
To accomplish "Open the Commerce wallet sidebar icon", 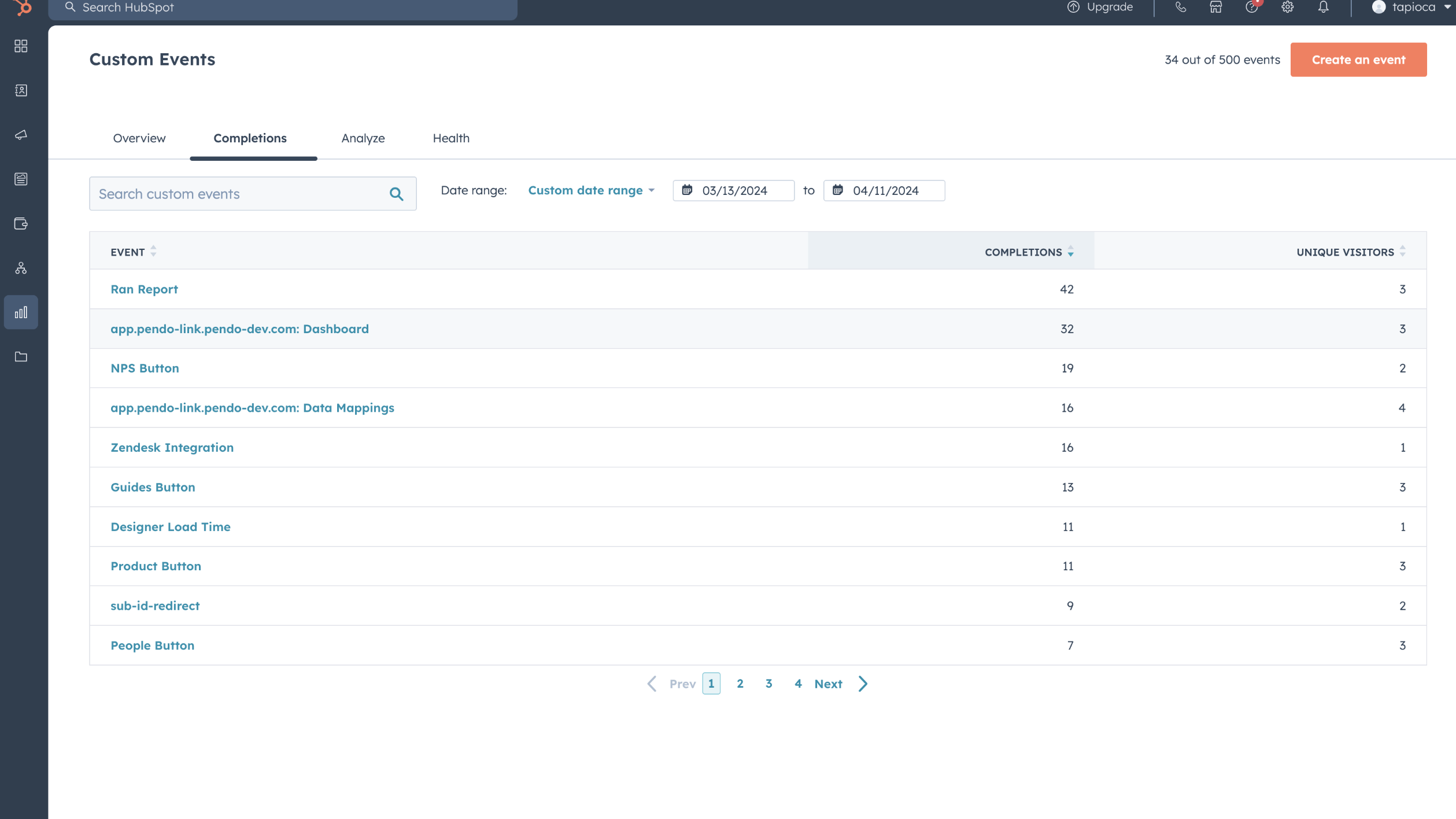I will pos(21,224).
